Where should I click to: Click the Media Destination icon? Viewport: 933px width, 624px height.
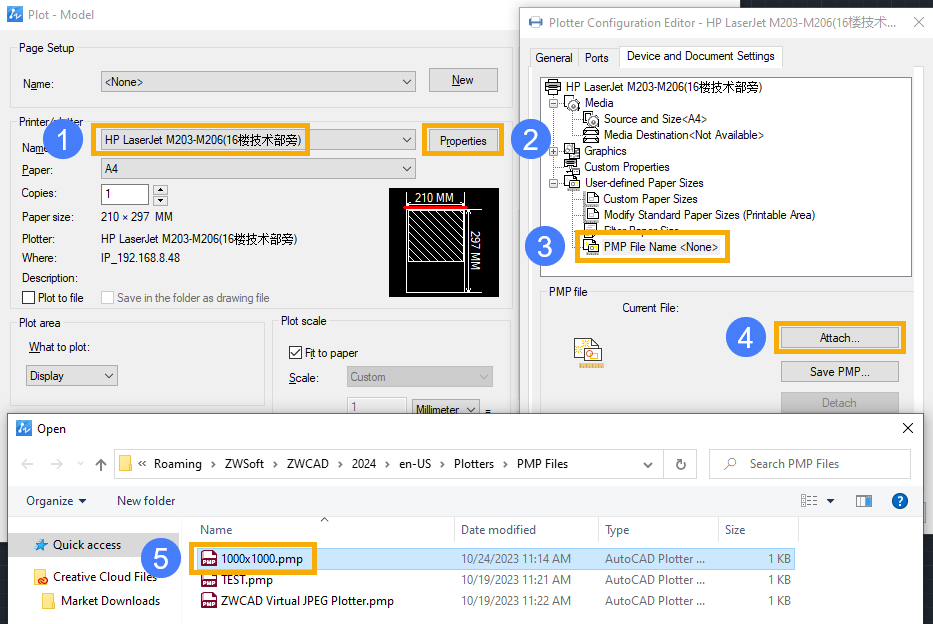click(x=591, y=135)
